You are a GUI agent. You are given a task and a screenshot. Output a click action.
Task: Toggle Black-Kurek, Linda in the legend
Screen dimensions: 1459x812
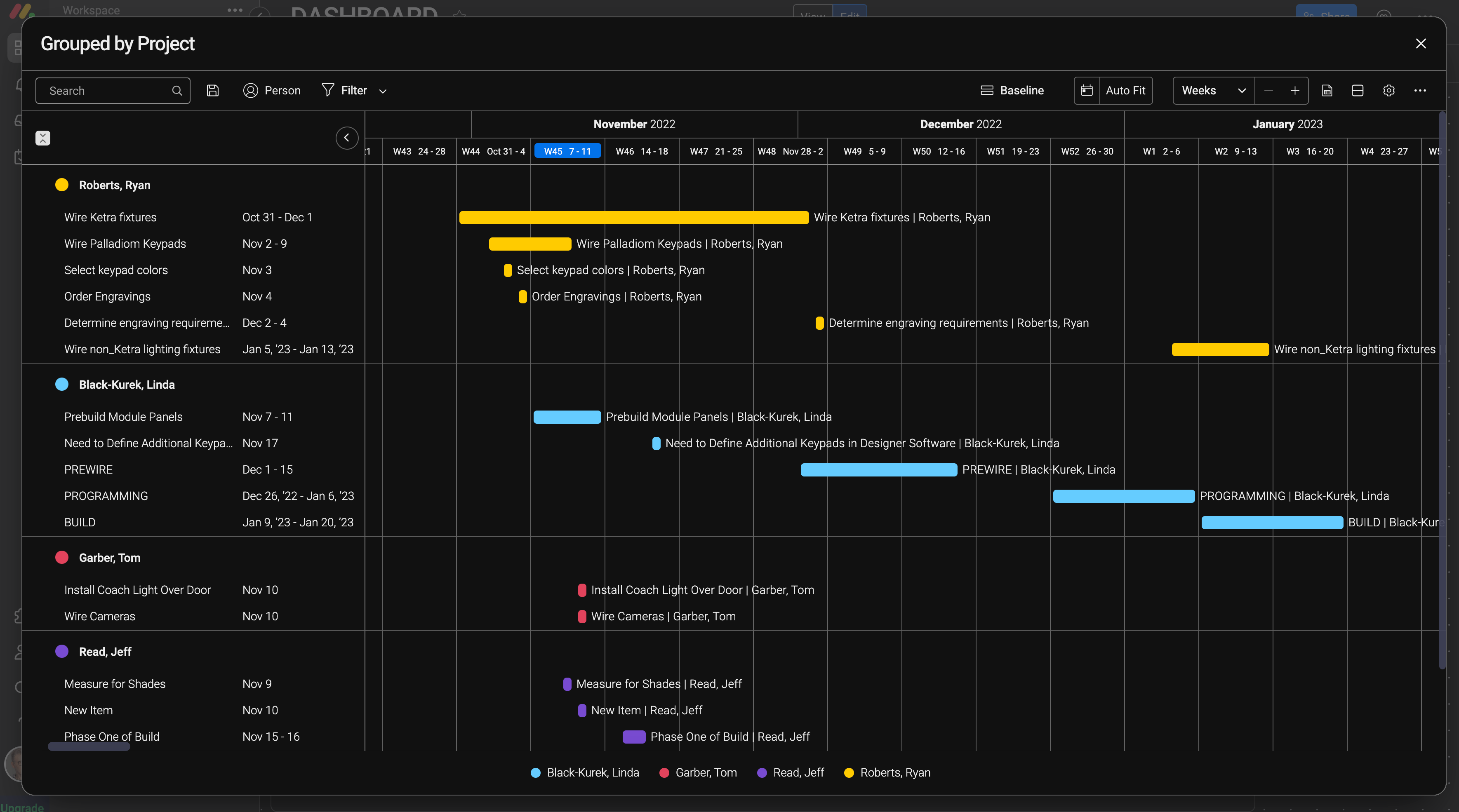tap(584, 773)
